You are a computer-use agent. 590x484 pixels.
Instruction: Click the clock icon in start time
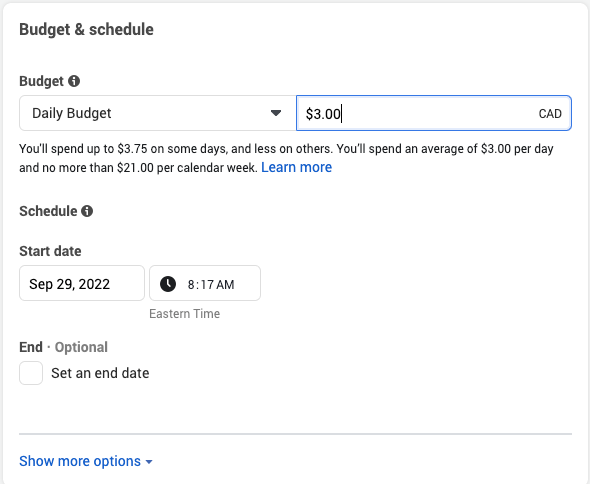(x=168, y=284)
